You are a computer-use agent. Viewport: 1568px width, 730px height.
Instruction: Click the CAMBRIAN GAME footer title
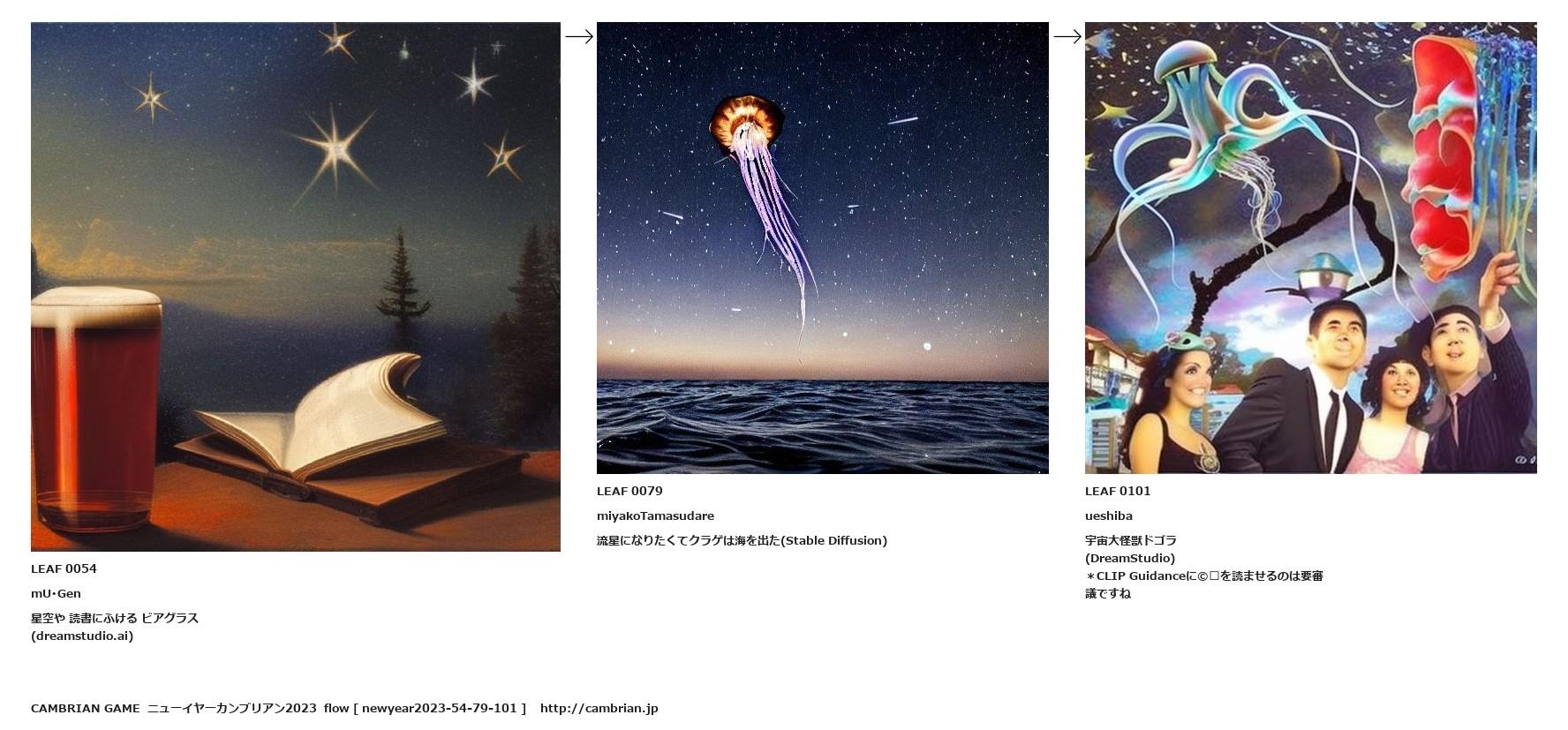[x=86, y=708]
